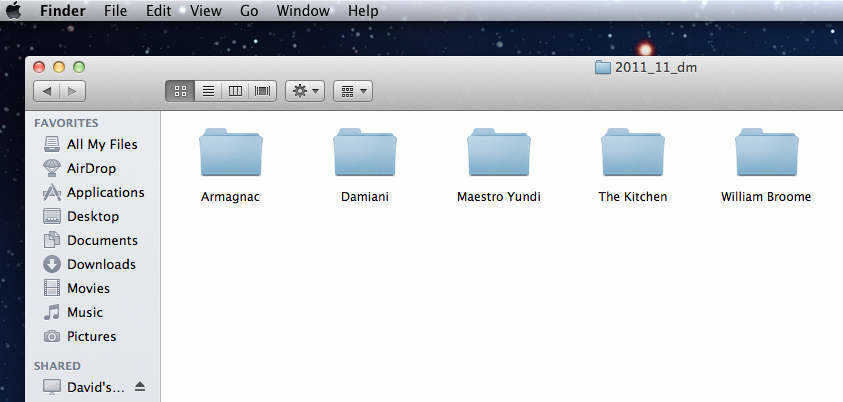
Task: Switch to column view
Action: tap(235, 91)
